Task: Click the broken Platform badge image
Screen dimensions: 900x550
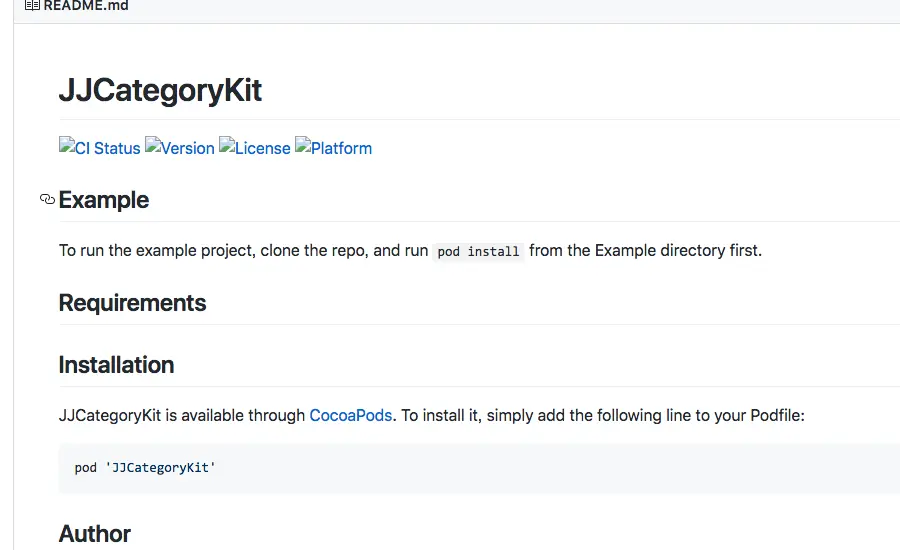Action: [x=303, y=145]
